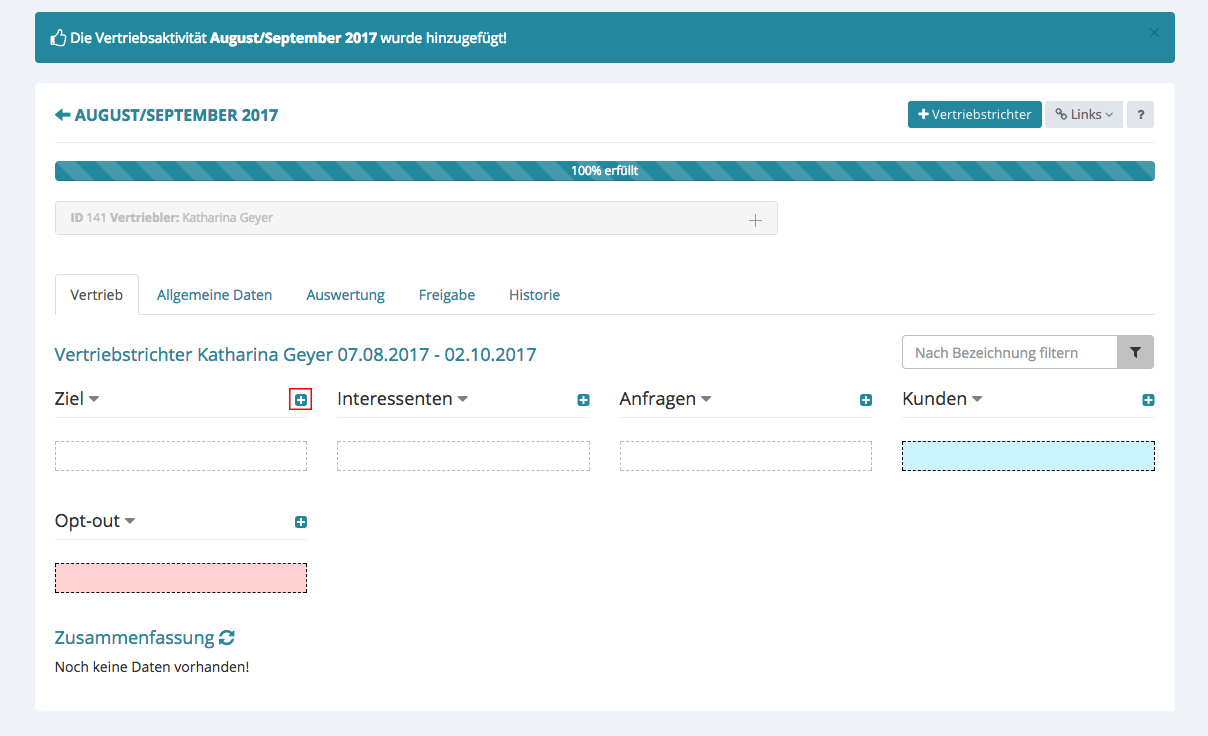Image resolution: width=1208 pixels, height=736 pixels.
Task: Open the help question mark button
Action: tap(1140, 115)
